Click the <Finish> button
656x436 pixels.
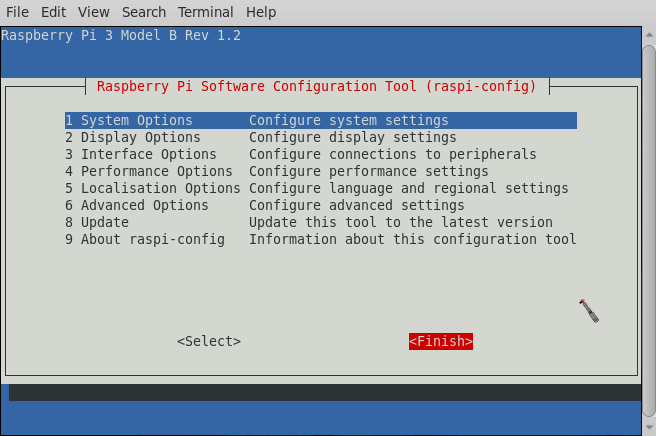point(441,341)
